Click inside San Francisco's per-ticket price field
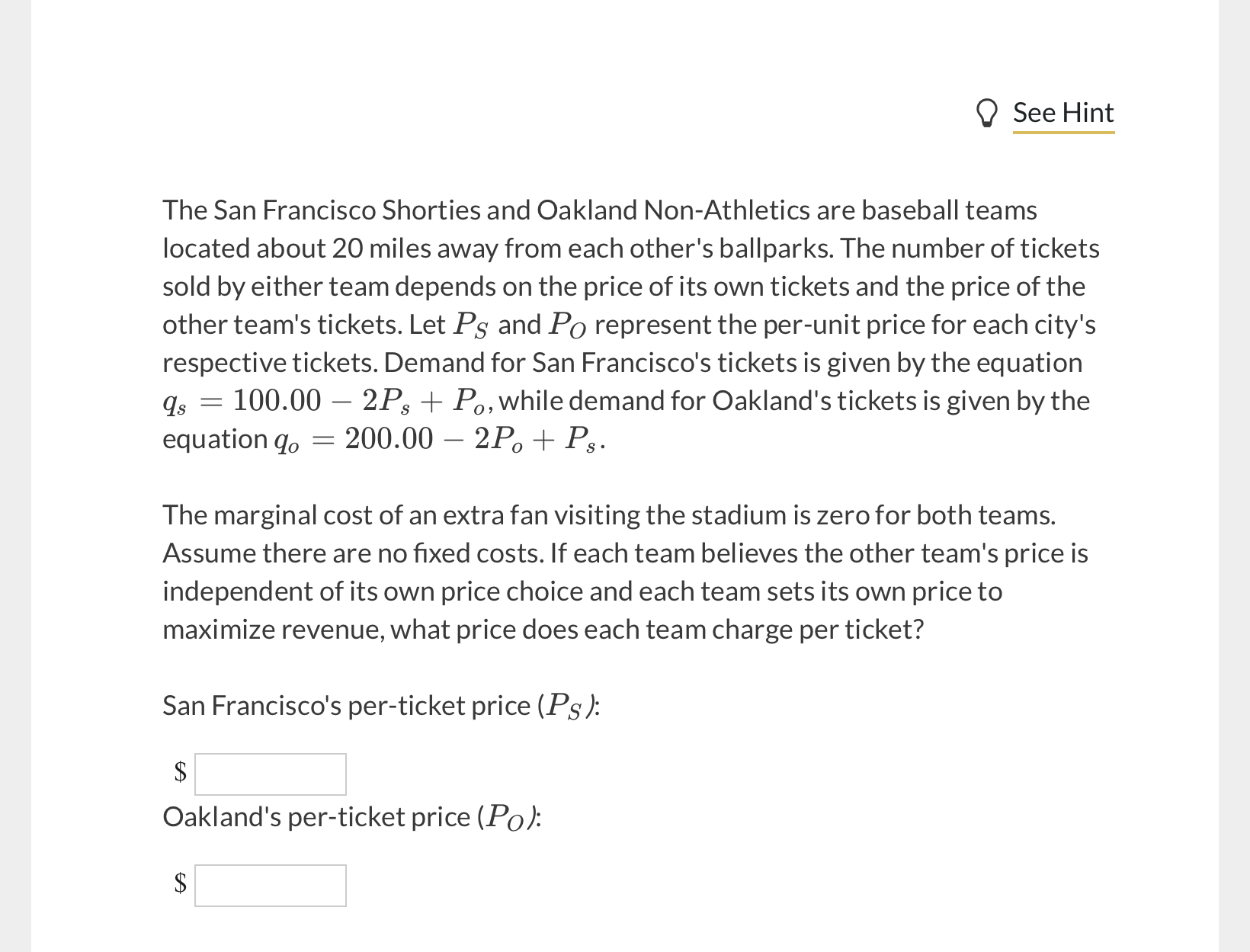Viewport: 1250px width, 952px height. pos(270,773)
